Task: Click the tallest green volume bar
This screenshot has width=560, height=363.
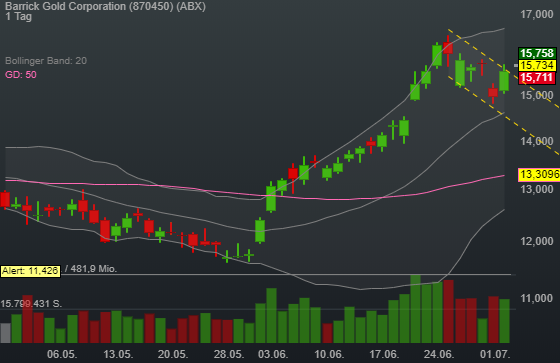Action: click(x=415, y=309)
